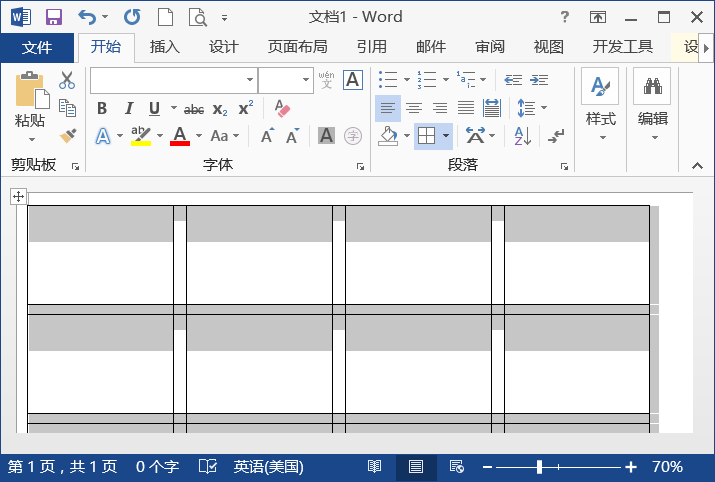
Task: Click the 70% zoom level
Action: pos(667,466)
